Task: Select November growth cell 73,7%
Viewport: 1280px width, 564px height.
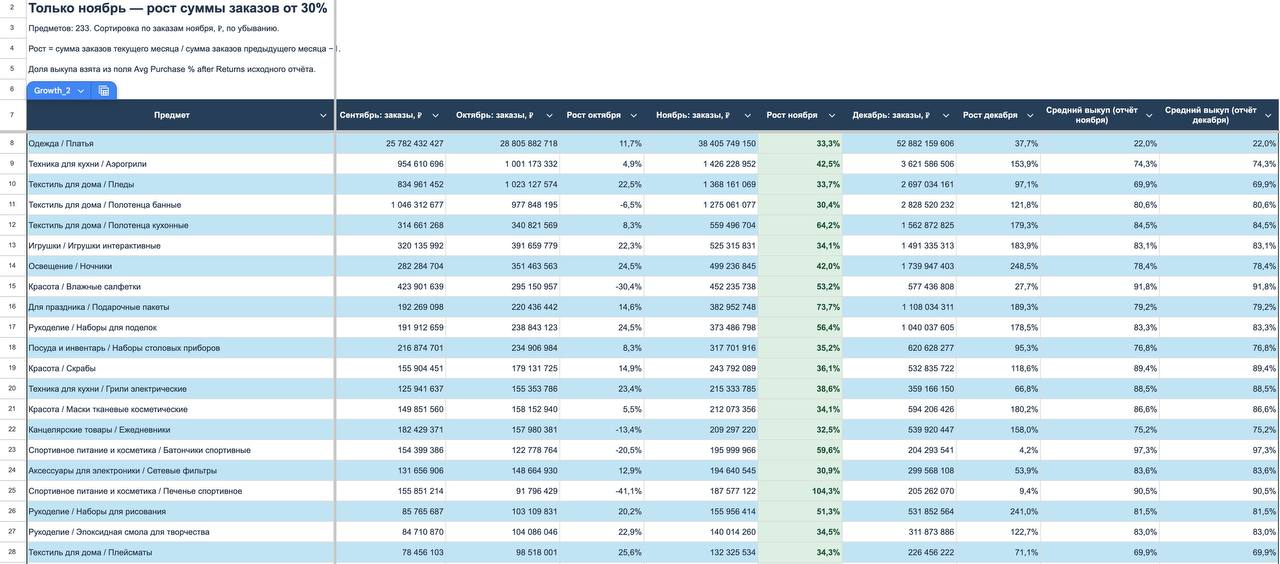Action: pyautogui.click(x=801, y=308)
